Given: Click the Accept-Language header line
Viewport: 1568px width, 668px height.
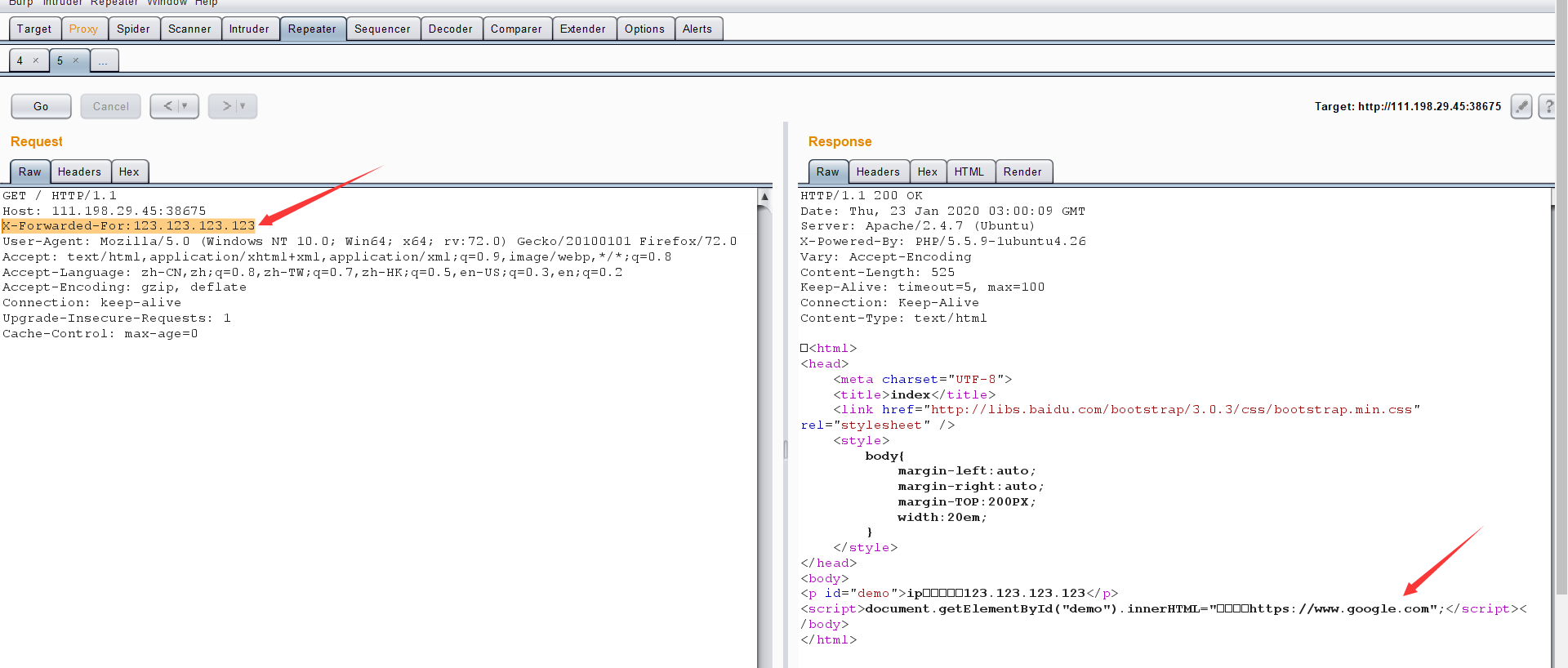Looking at the screenshot, I should [x=312, y=272].
